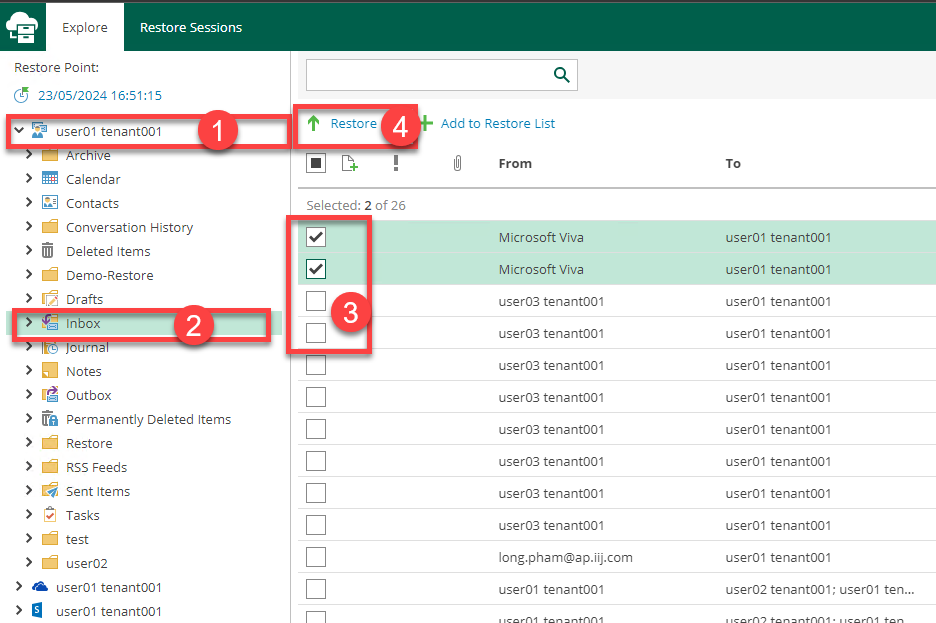Switch to the Restore Sessions tab
The height and width of the screenshot is (623, 936).
(x=190, y=27)
